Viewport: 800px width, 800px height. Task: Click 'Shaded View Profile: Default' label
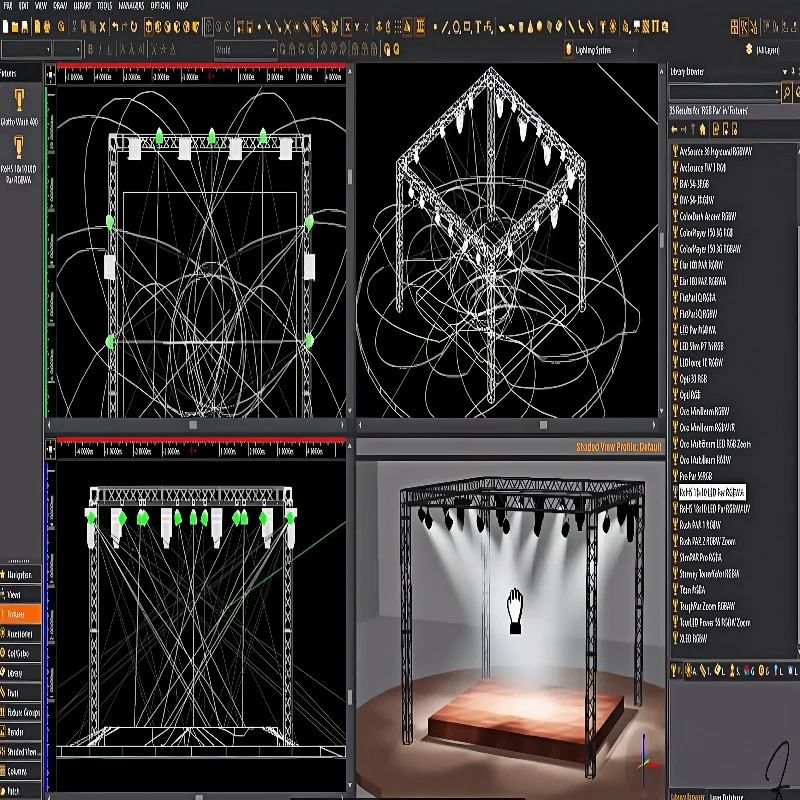[x=618, y=447]
